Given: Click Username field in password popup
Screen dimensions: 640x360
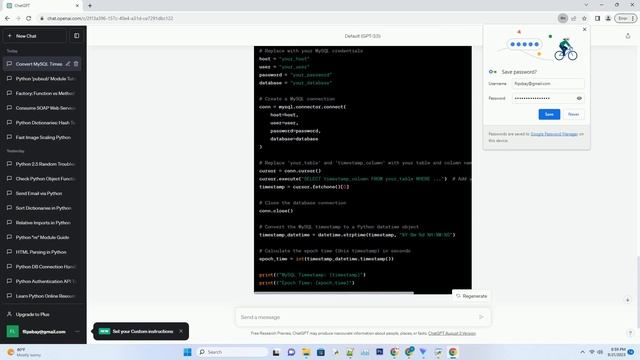Looking at the screenshot, I should tap(548, 84).
